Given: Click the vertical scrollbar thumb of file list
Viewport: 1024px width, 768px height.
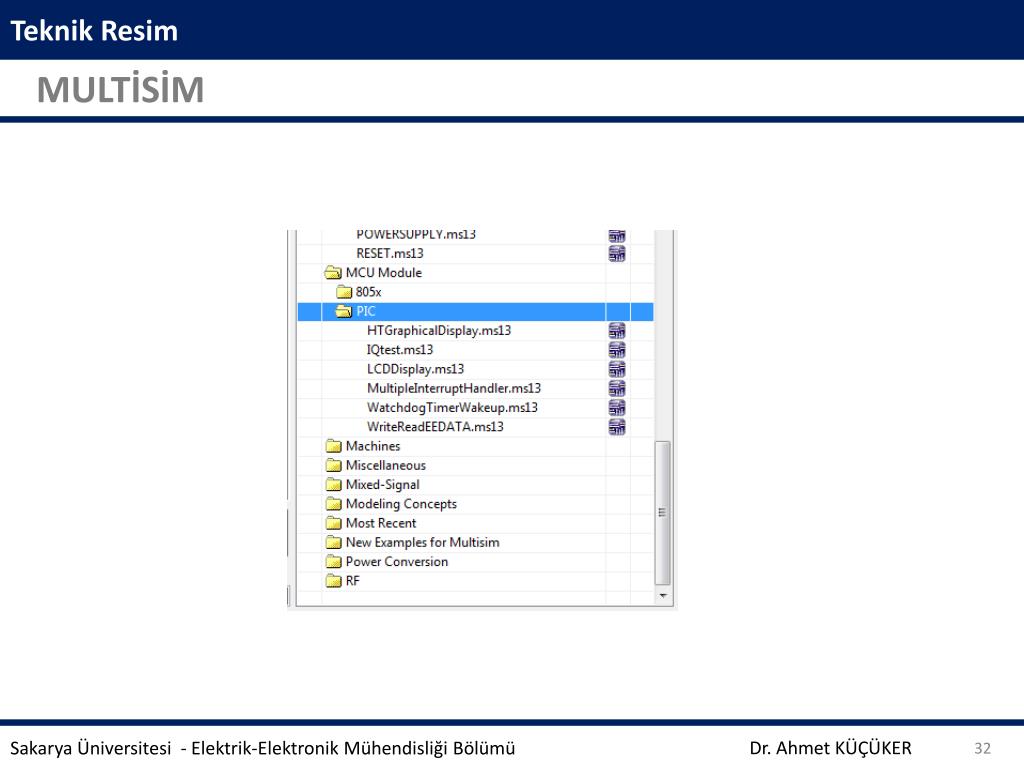Looking at the screenshot, I should point(662,513).
